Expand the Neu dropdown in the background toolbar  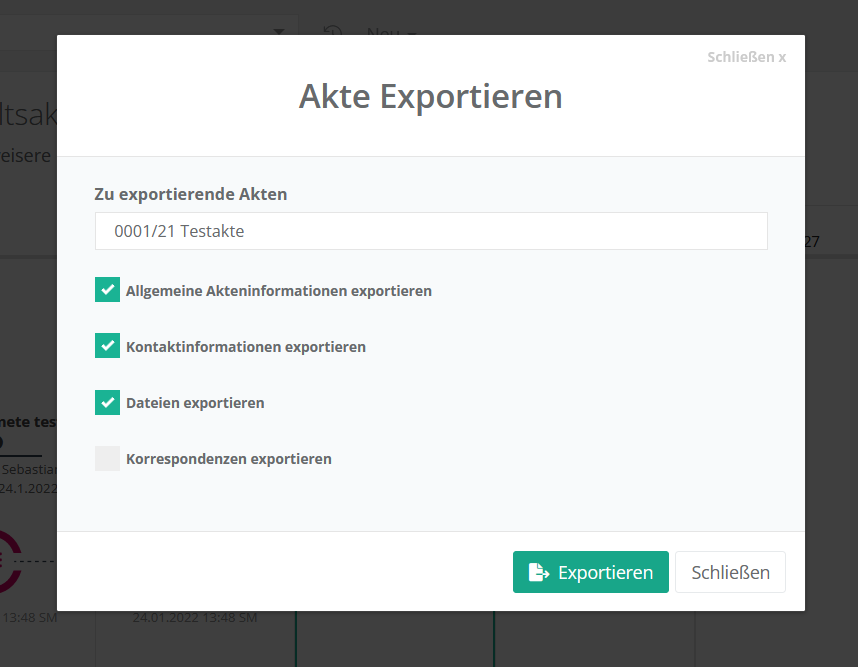click(x=390, y=32)
